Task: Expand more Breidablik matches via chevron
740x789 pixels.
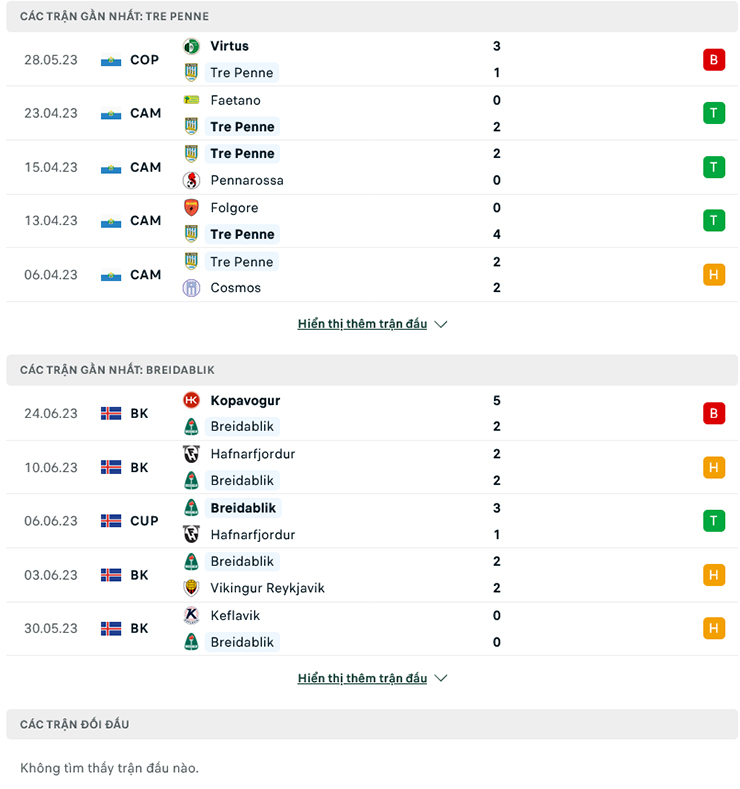Action: point(441,678)
